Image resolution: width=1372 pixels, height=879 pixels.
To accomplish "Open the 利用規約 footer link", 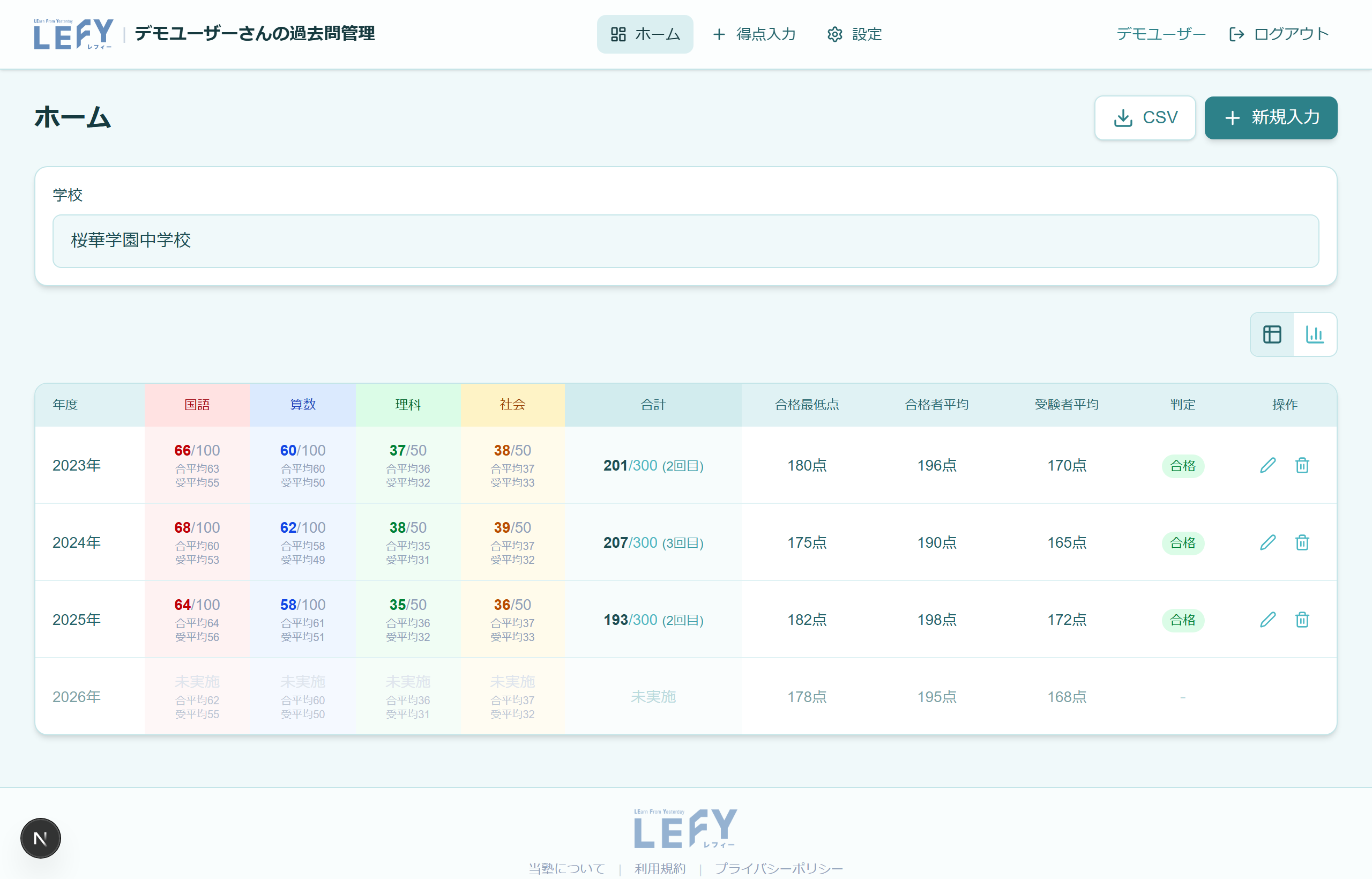I will (x=660, y=868).
